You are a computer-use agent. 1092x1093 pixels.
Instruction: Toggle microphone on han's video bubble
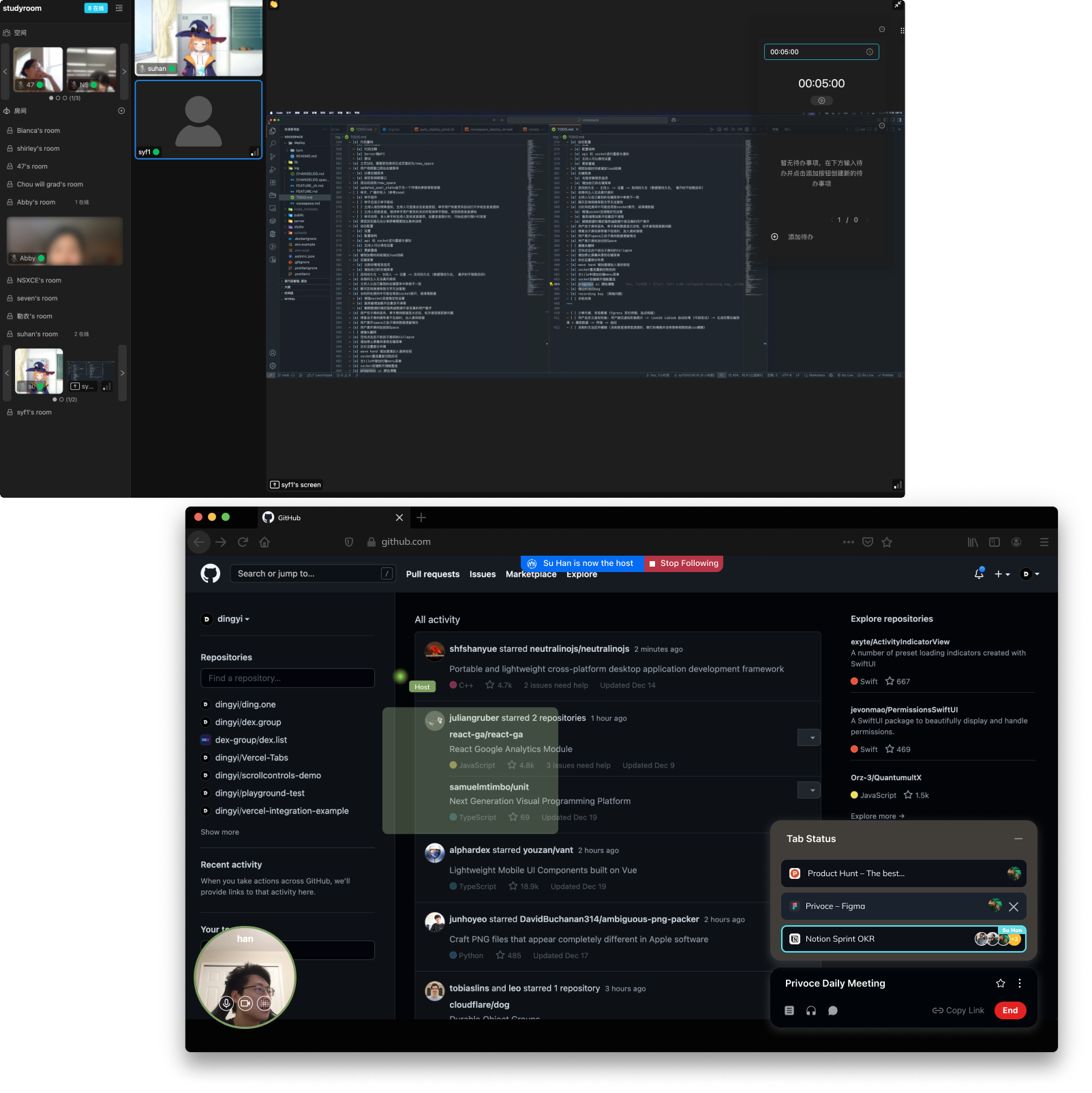tap(226, 1003)
